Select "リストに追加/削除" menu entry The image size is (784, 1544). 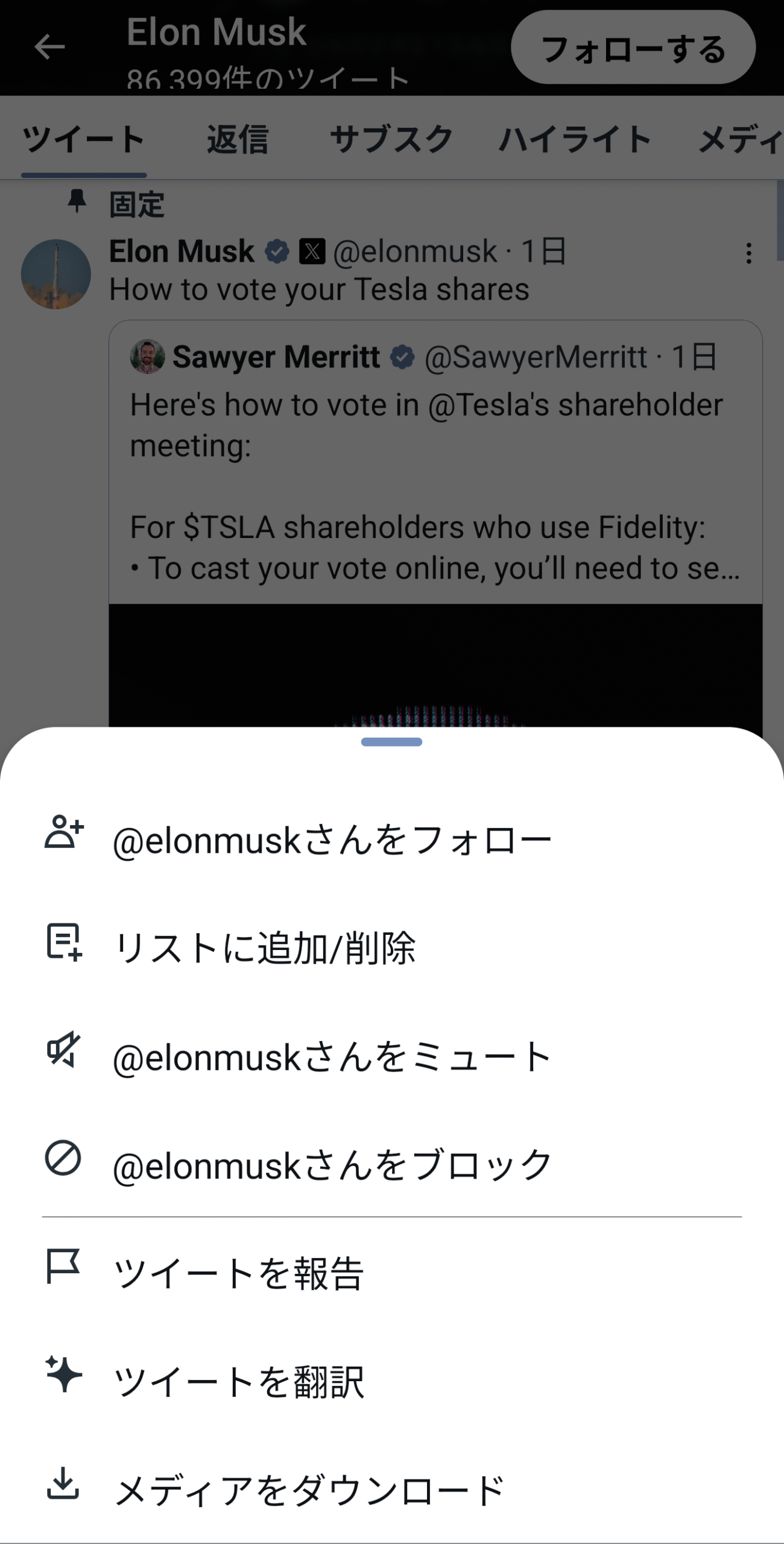click(264, 949)
